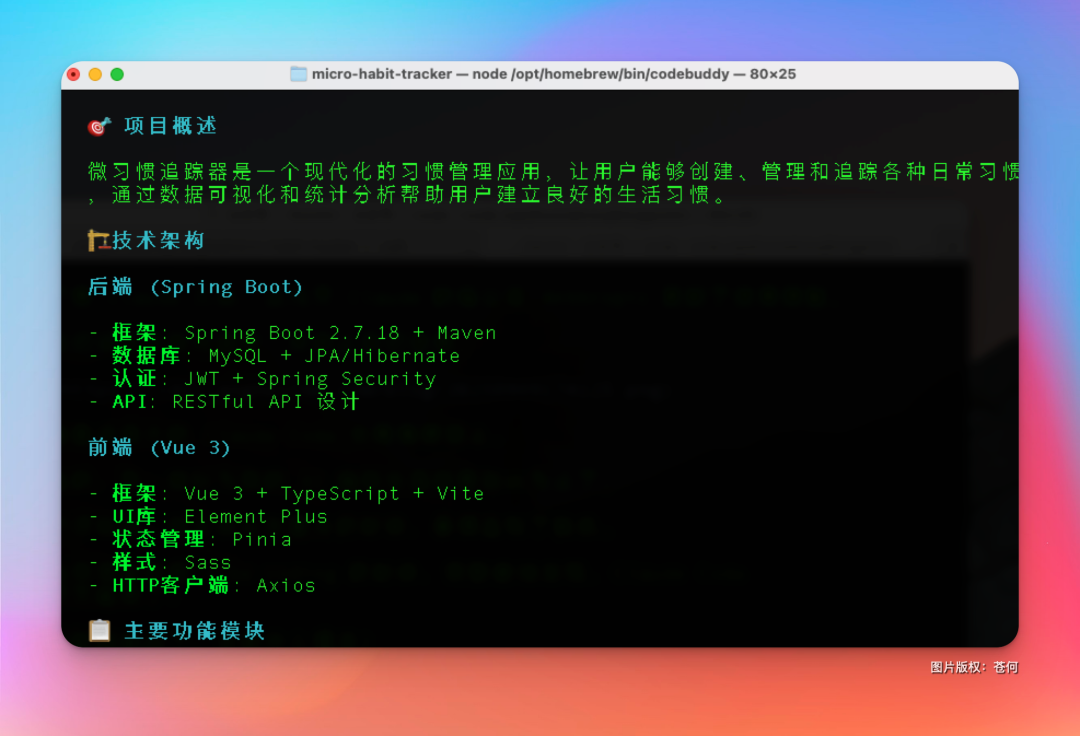The height and width of the screenshot is (736, 1080).
Task: Close the terminal window with red button
Action: (x=74, y=74)
